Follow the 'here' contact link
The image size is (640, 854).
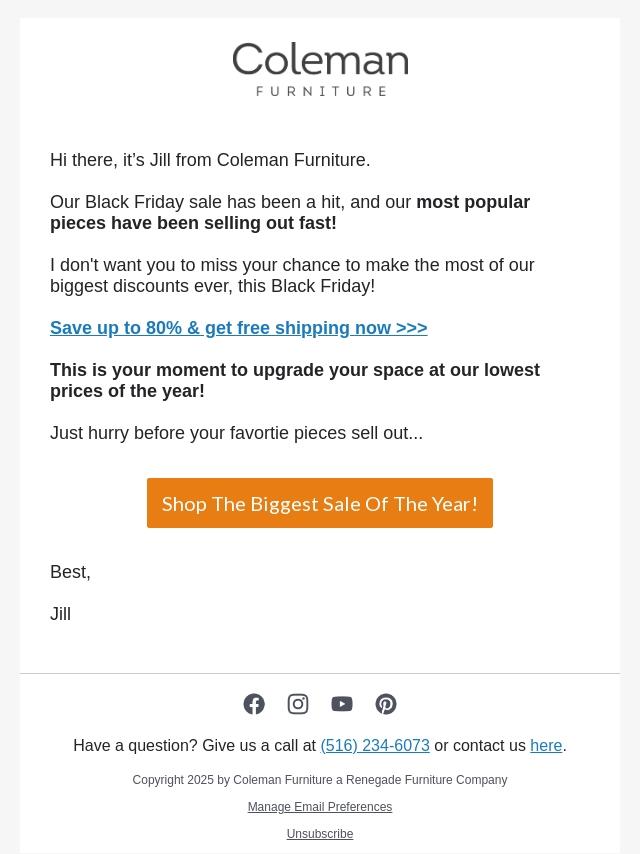pos(546,745)
